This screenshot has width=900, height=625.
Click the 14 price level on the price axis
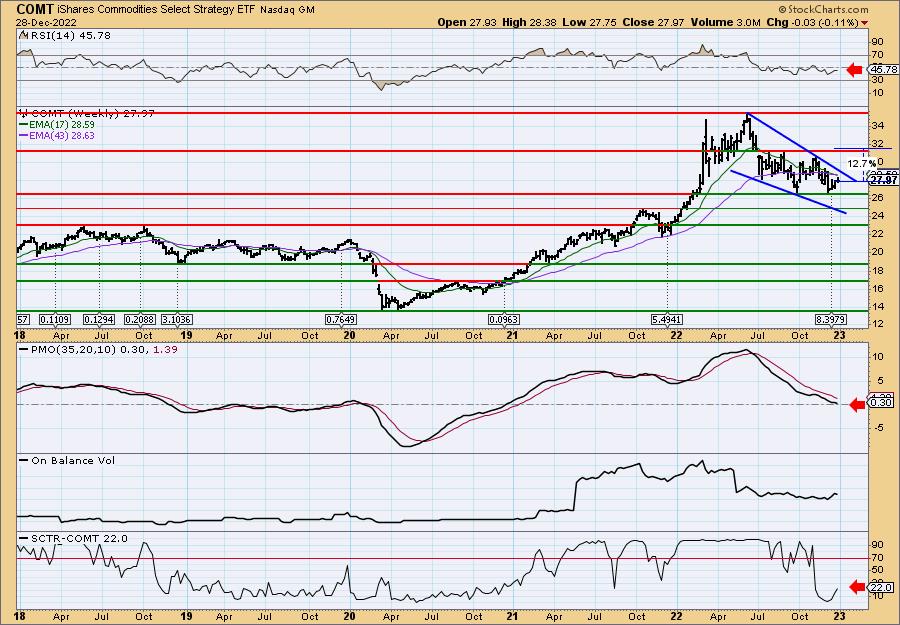tap(876, 306)
